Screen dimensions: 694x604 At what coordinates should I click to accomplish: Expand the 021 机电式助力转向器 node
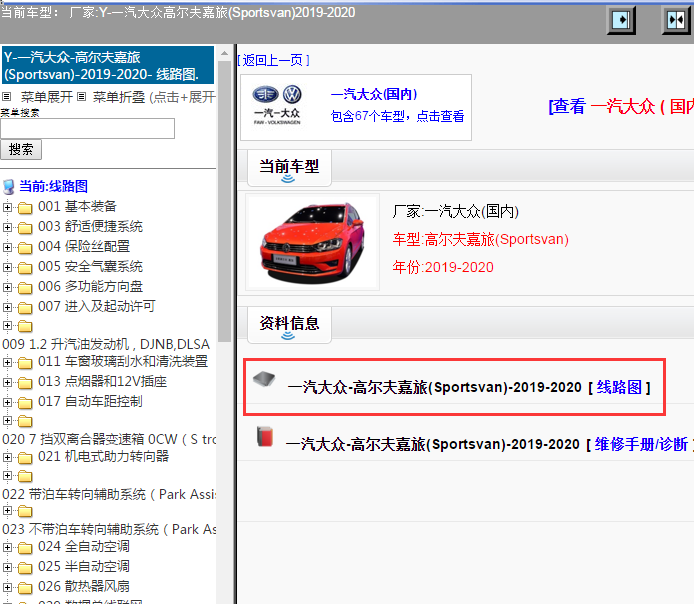click(x=8, y=457)
